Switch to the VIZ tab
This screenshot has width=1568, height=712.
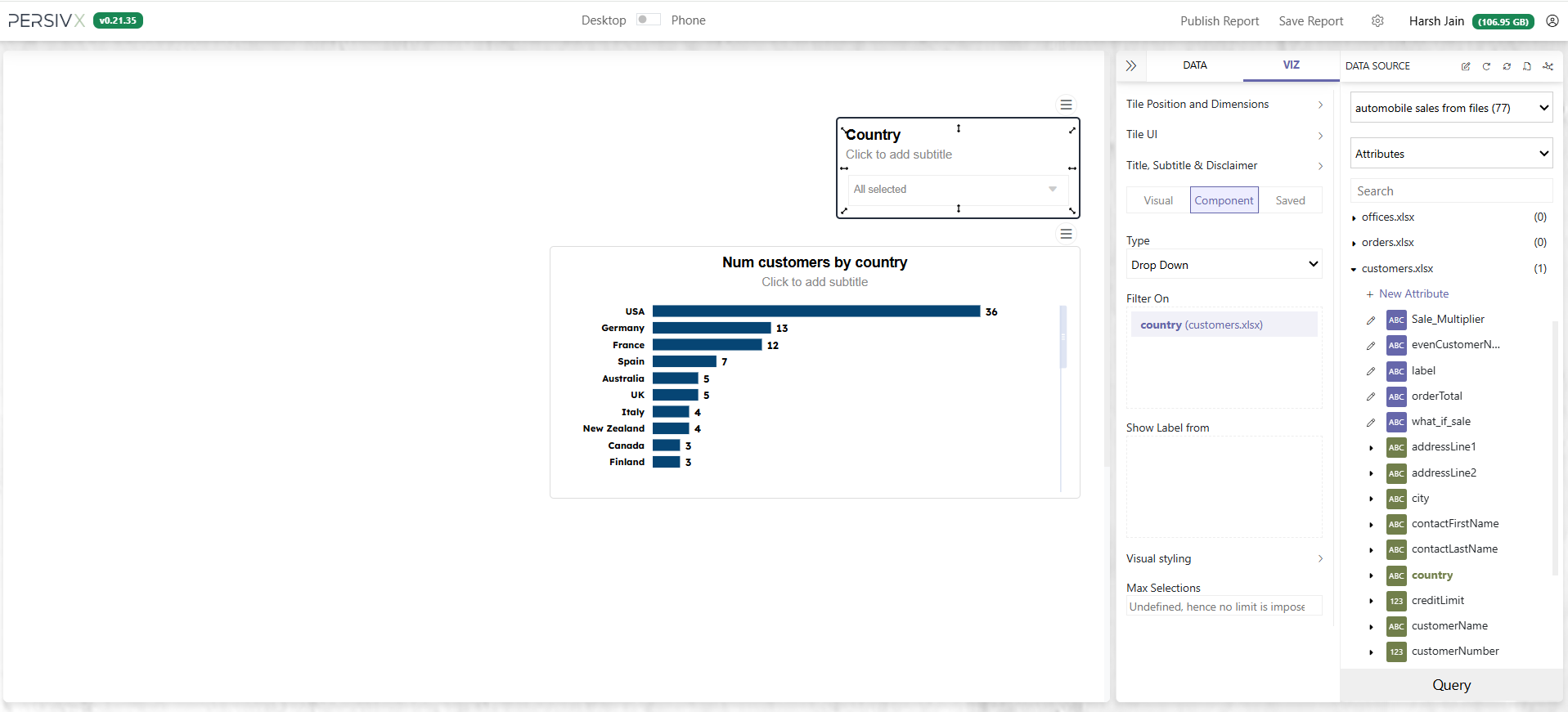1291,65
